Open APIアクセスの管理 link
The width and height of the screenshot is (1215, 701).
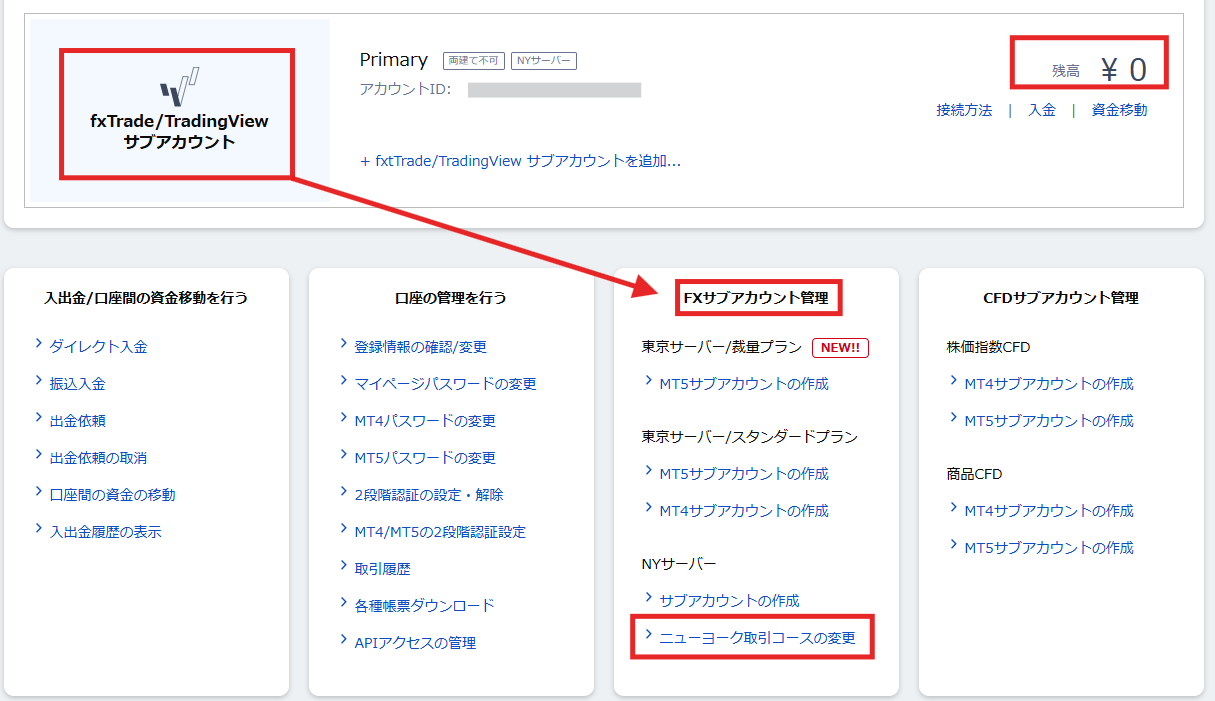pos(414,643)
